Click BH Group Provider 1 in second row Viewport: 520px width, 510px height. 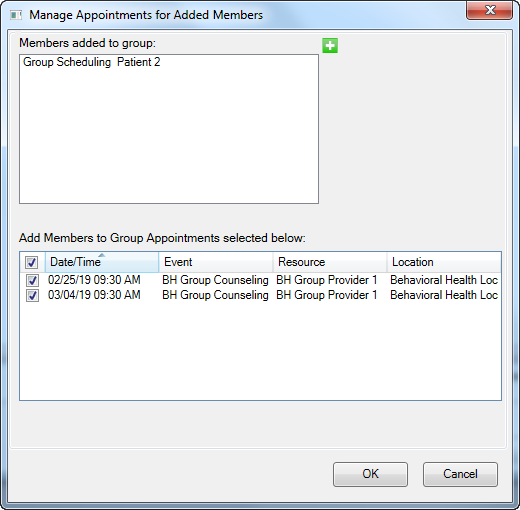pos(327,295)
